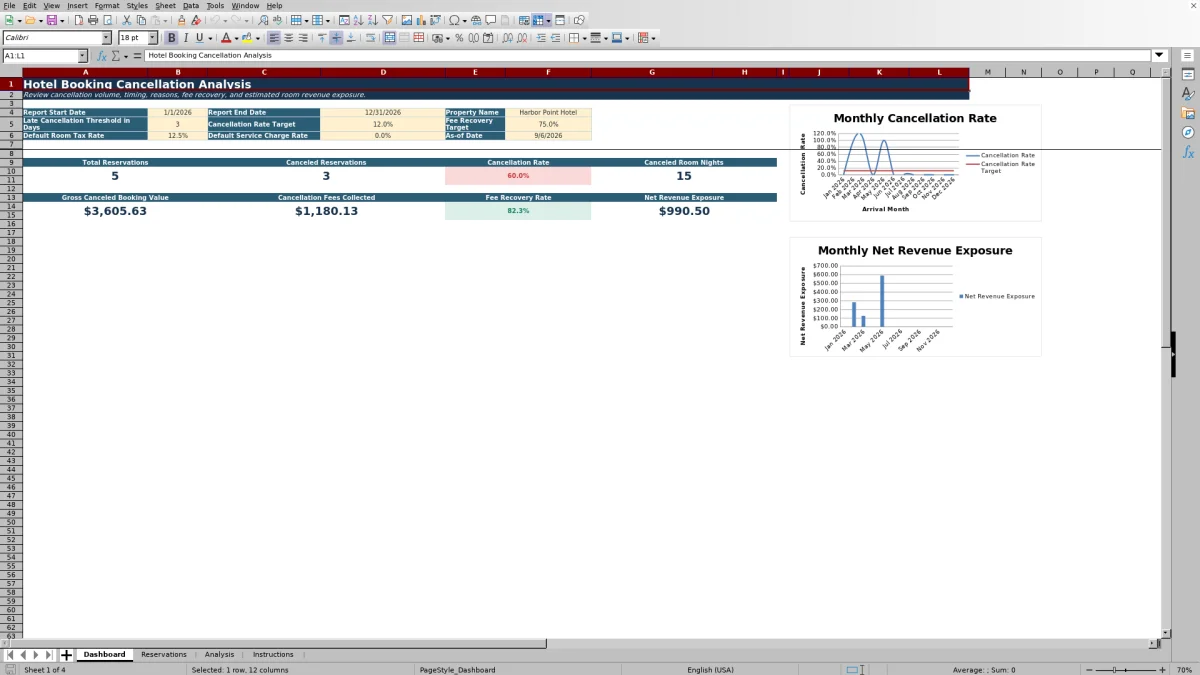Click the AutoFilter funnel icon
This screenshot has height=675, width=1200.
tap(387, 20)
